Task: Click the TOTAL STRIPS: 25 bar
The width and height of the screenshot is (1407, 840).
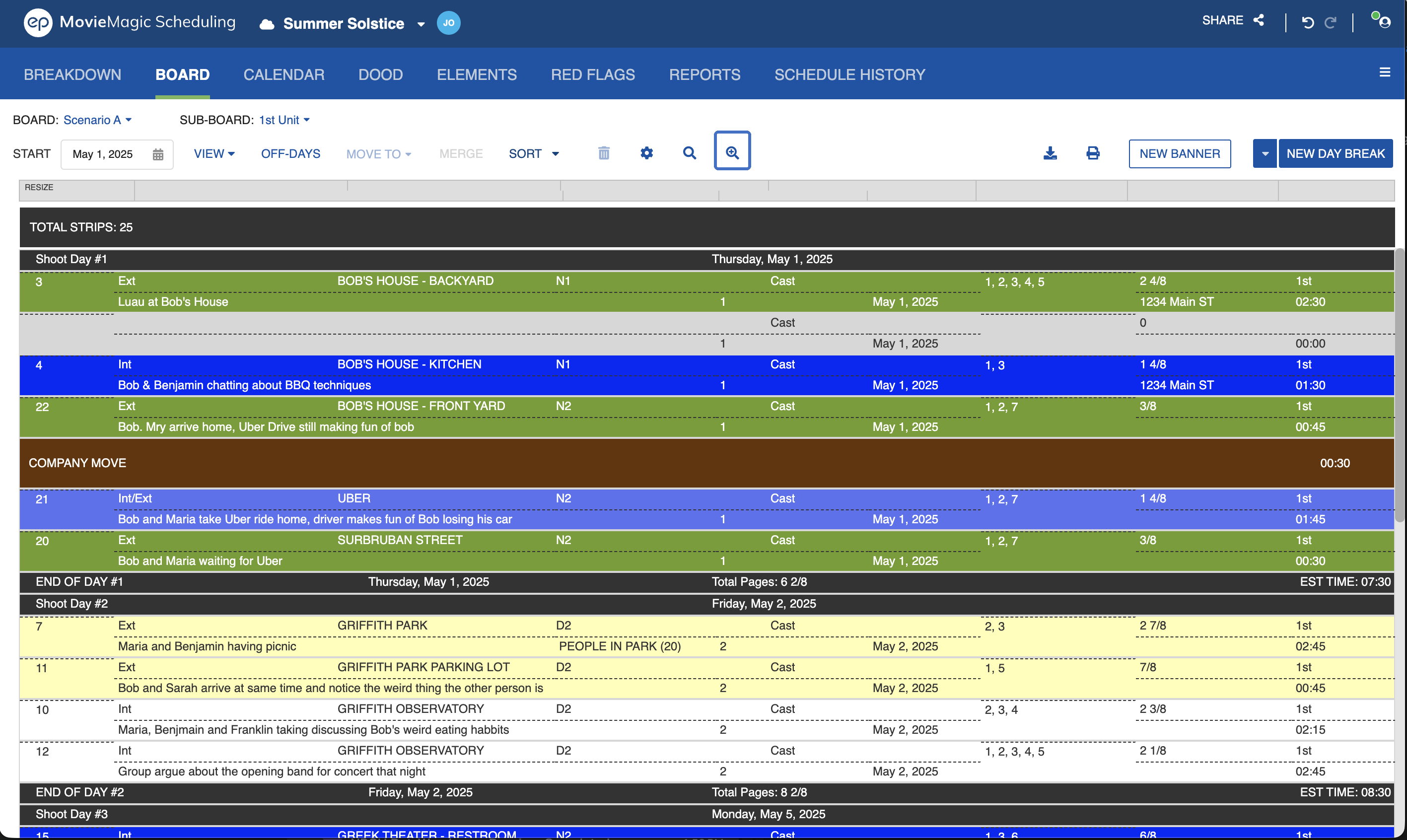Action: pos(706,227)
